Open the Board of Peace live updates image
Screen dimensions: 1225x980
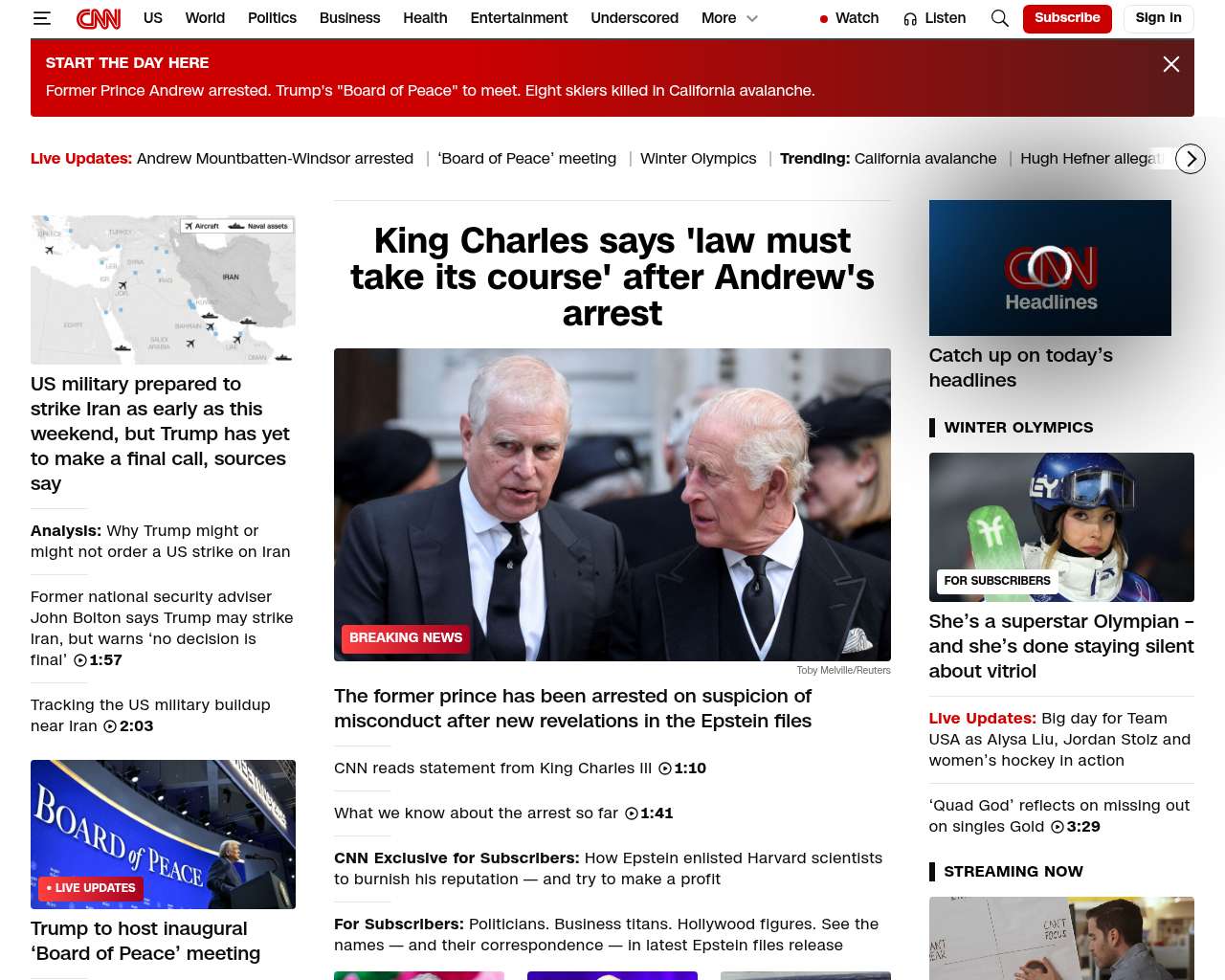click(163, 835)
